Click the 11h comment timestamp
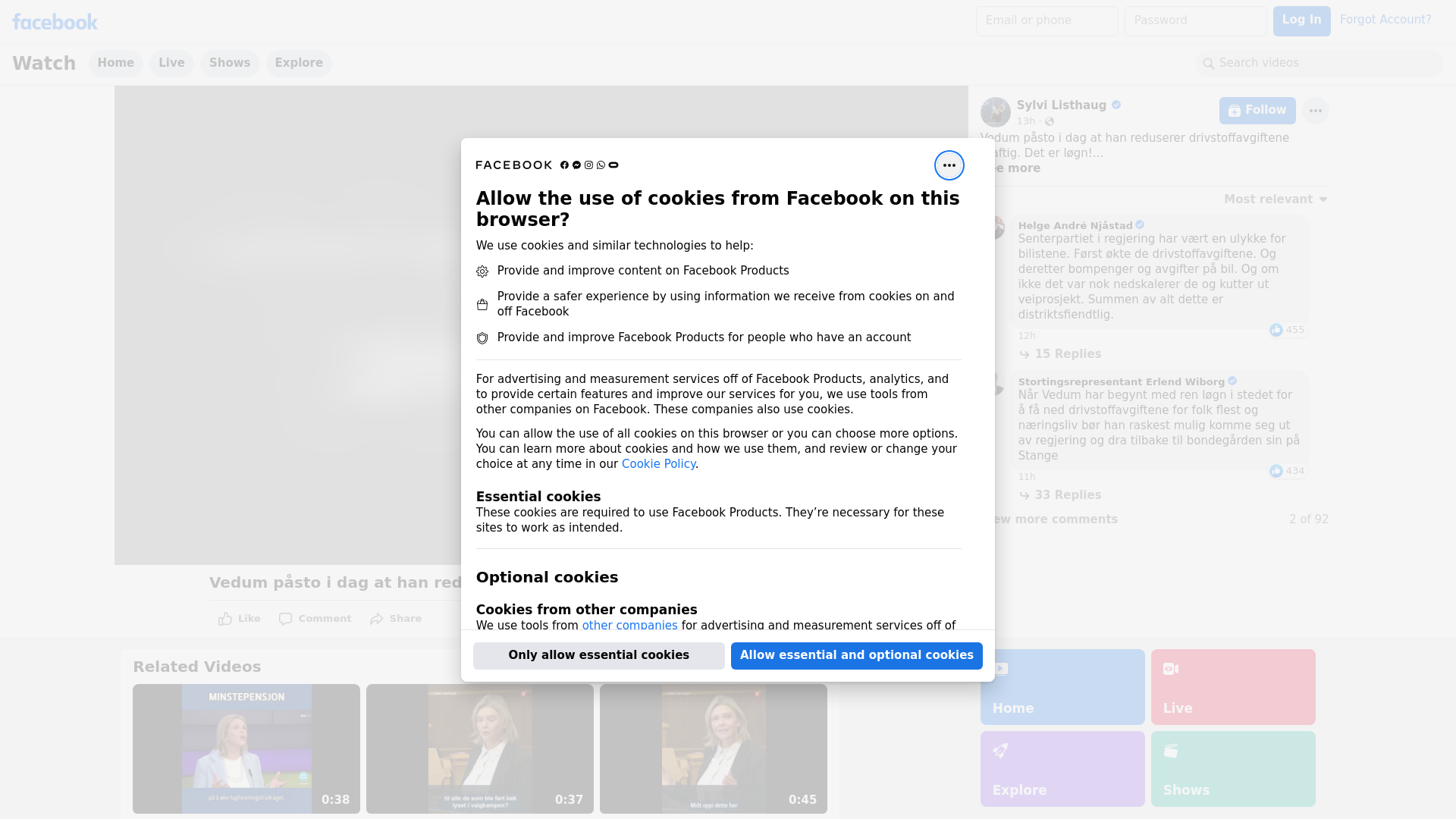 [x=1027, y=477]
